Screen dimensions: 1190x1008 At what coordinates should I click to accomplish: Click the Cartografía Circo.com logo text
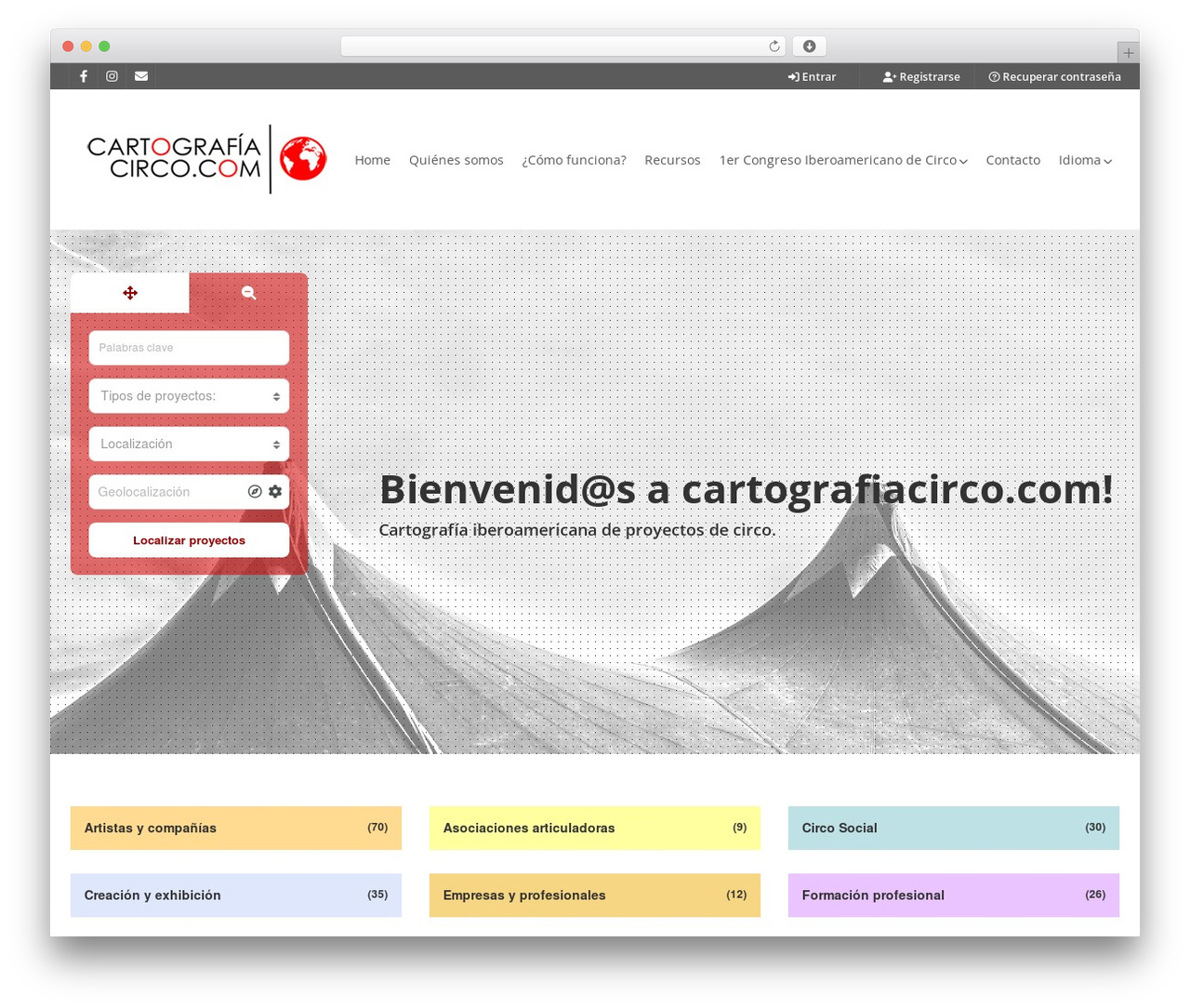(x=174, y=158)
